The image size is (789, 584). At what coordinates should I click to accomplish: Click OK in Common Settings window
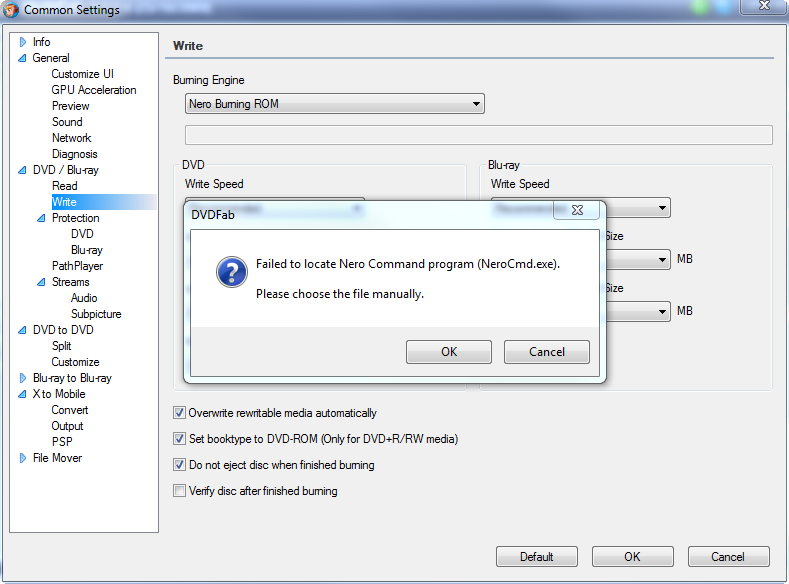[x=633, y=557]
